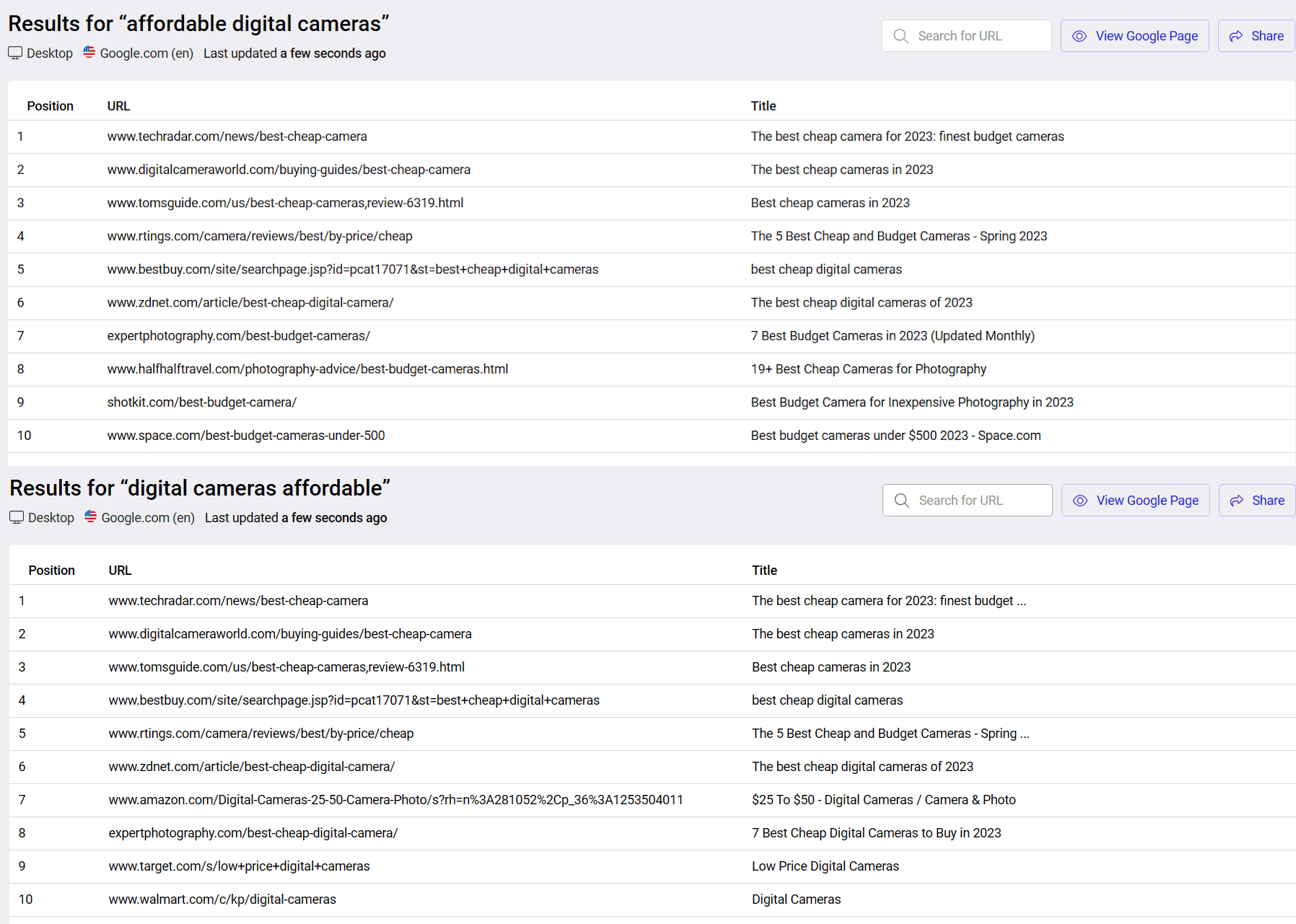The height and width of the screenshot is (924, 1296).
Task: Open the expertphotography.com/best-budget-cameras/ URL
Action: tap(239, 335)
